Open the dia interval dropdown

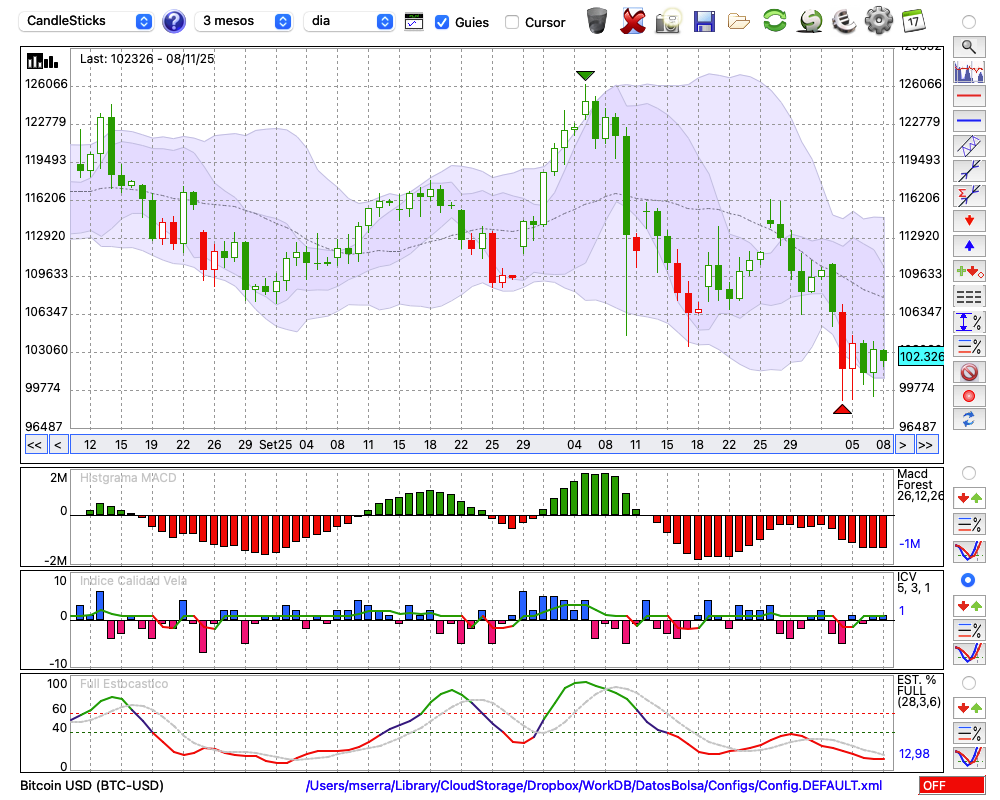[349, 21]
